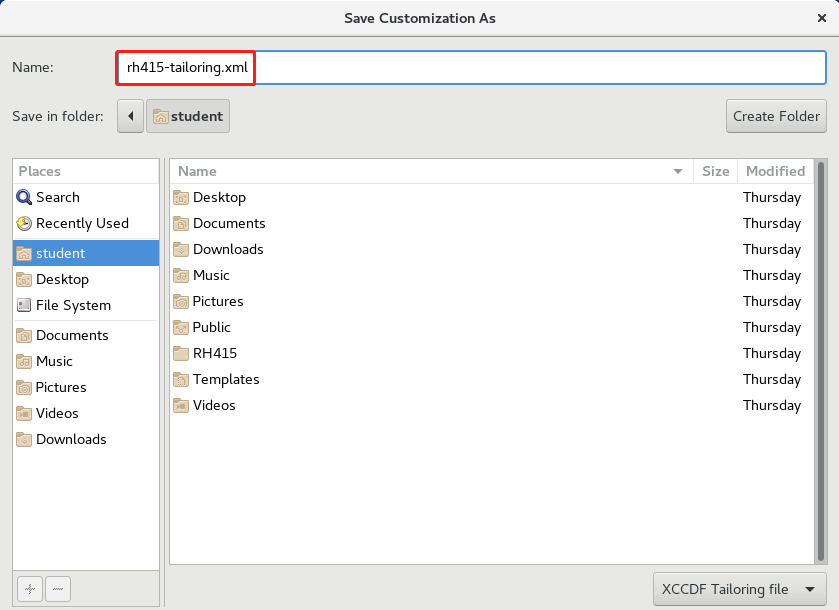Click the Size column header
Viewport: 839px width, 610px height.
tap(715, 171)
